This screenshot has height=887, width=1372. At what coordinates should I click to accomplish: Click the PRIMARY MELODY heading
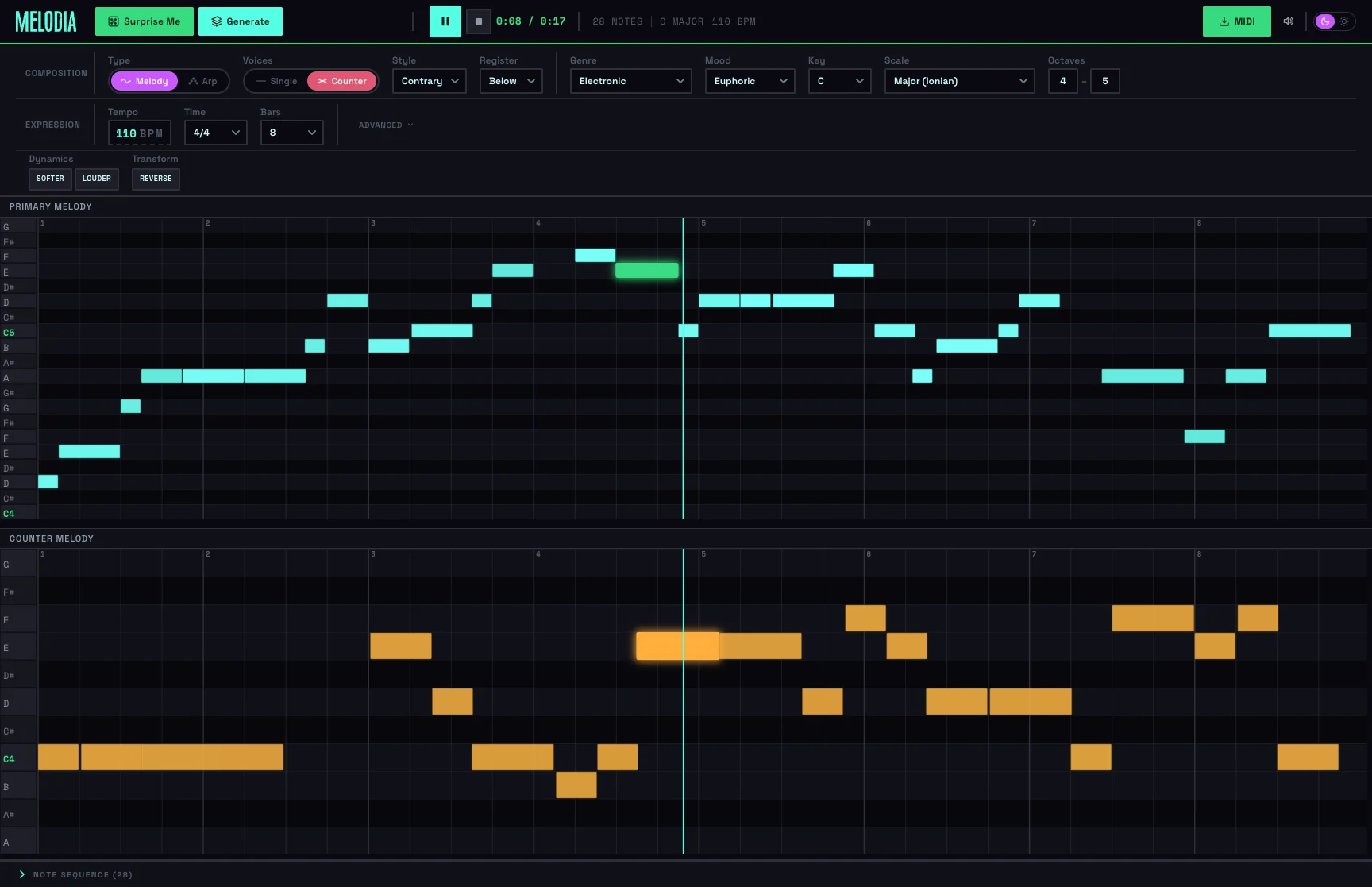pos(51,206)
